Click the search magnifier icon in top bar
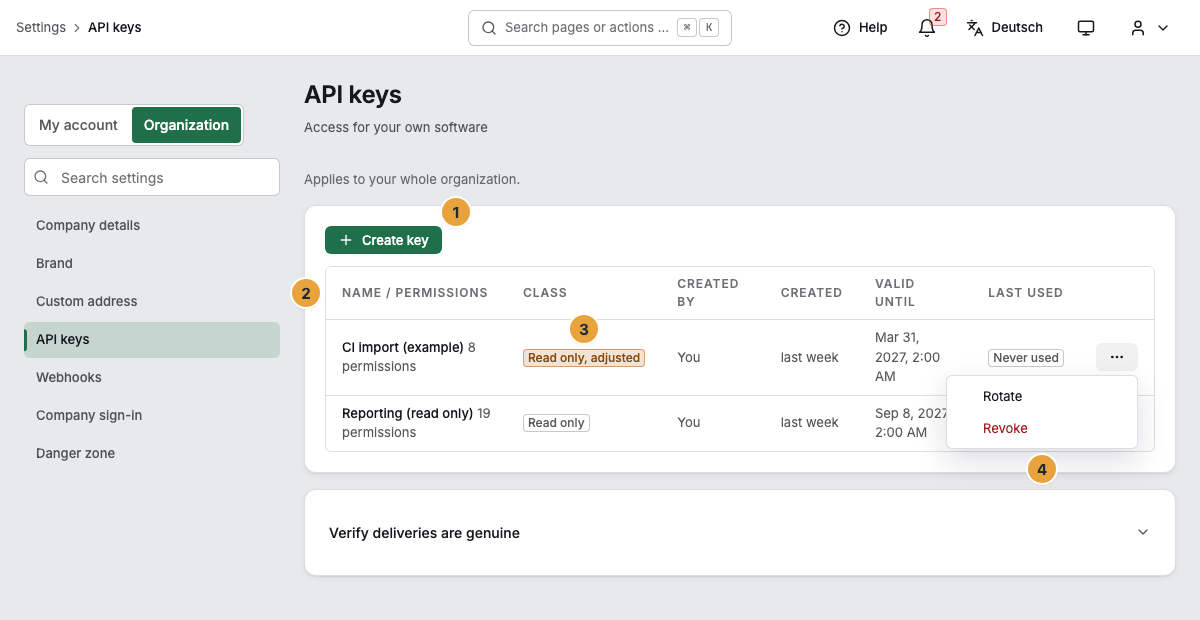Screen dimensions: 1200x620 tap(489, 28)
